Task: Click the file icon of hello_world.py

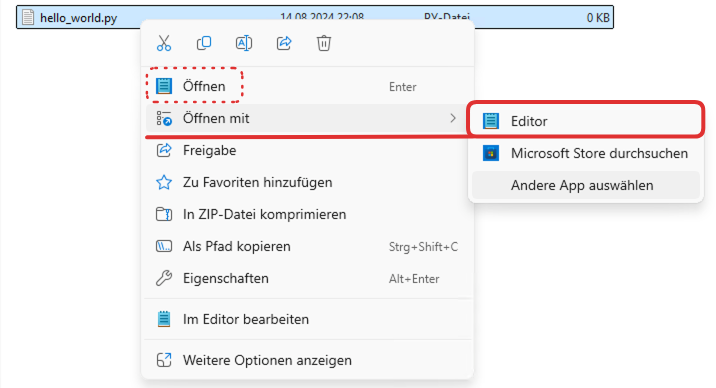Action: click(28, 17)
